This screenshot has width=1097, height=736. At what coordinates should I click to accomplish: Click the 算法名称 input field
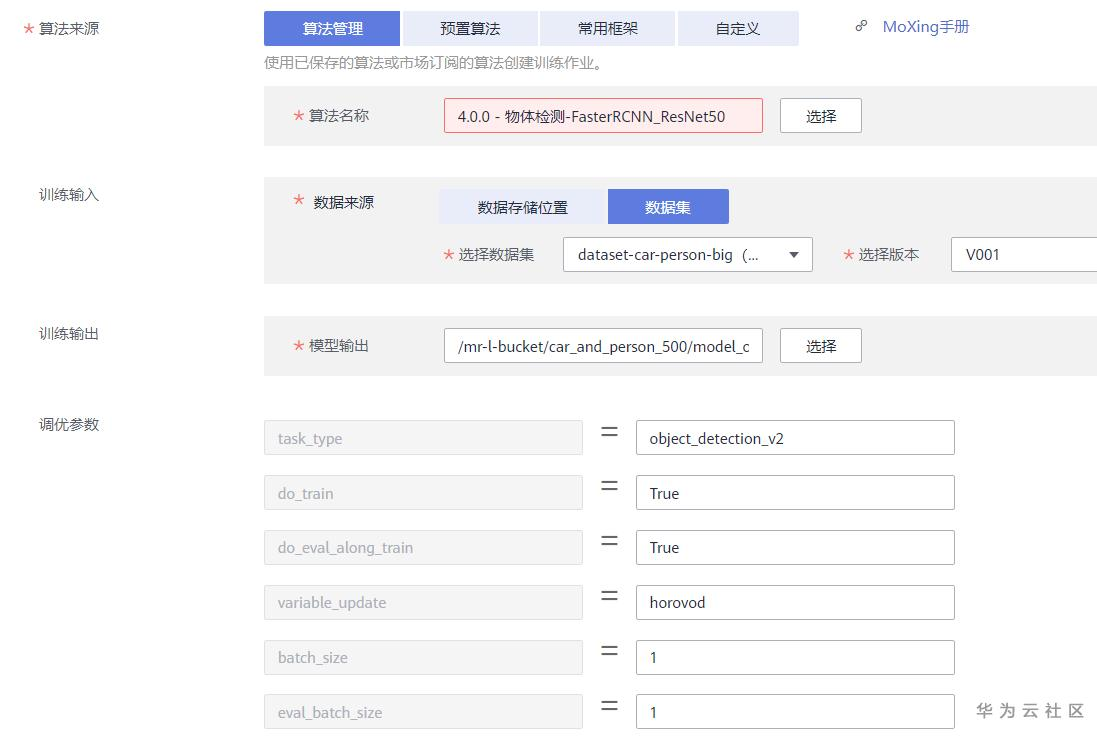click(x=603, y=116)
